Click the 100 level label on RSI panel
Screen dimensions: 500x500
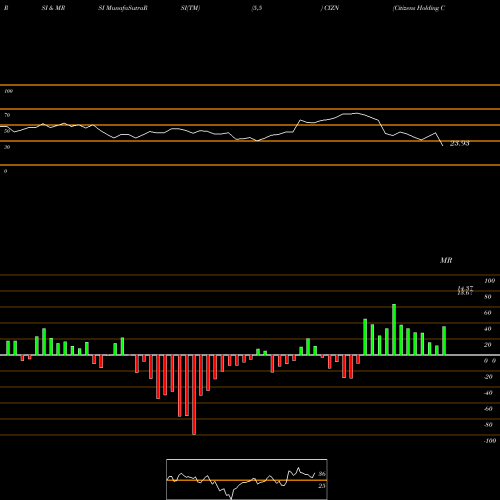pos(8,91)
